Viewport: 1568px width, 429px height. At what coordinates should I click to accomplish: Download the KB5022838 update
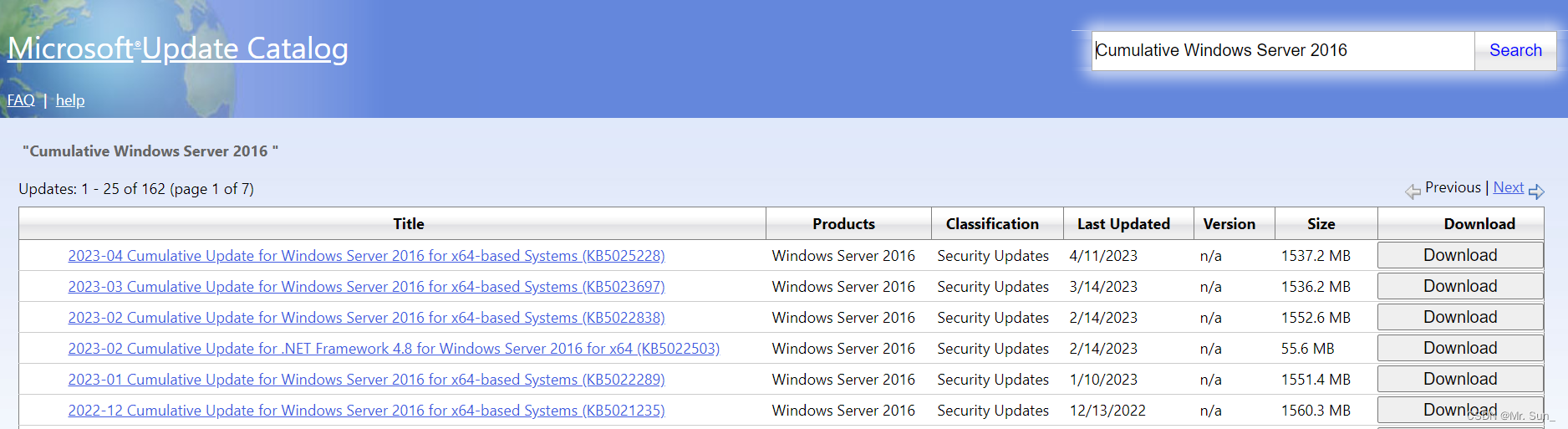pyautogui.click(x=1460, y=317)
